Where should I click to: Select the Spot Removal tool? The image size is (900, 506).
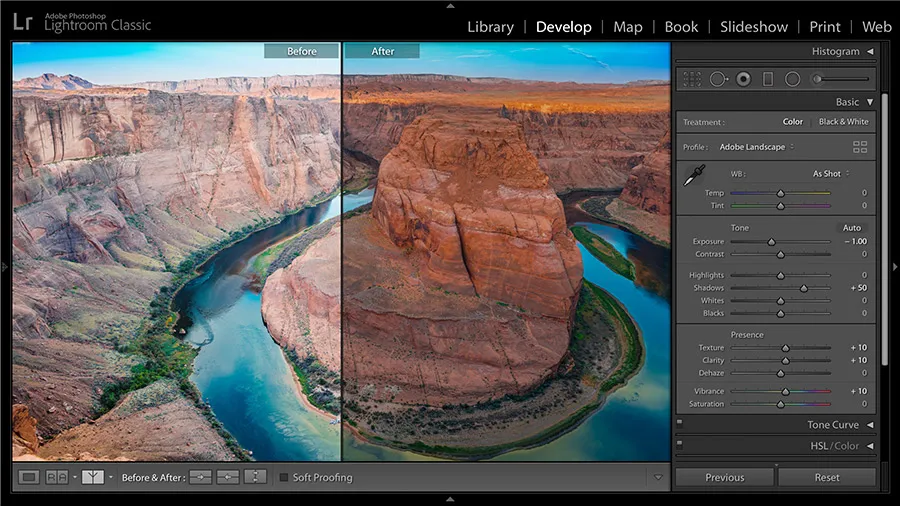[718, 79]
